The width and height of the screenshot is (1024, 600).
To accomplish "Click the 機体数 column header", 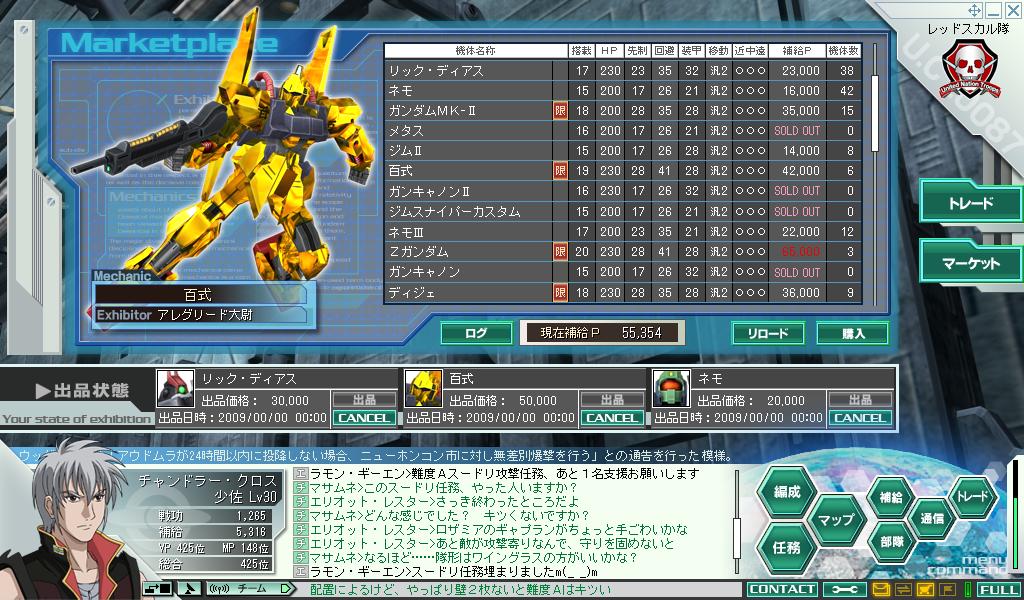I will click(844, 51).
